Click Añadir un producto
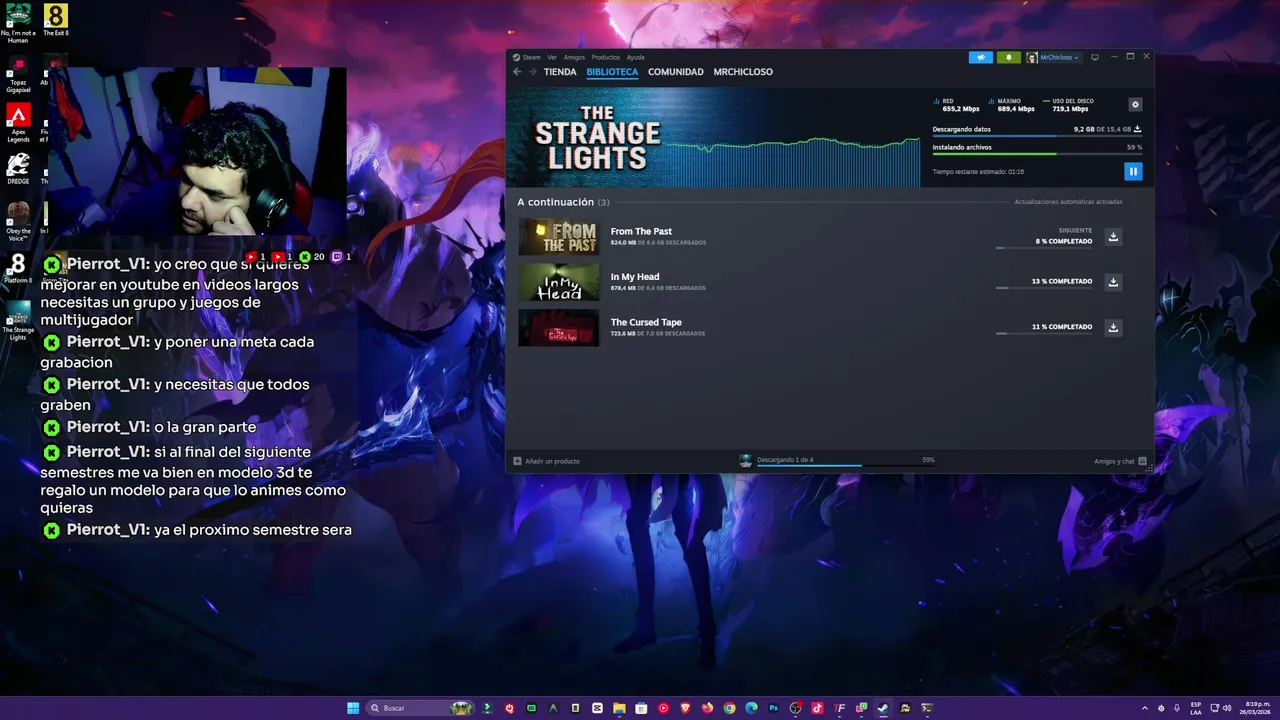Image resolution: width=1280 pixels, height=720 pixels. (x=546, y=461)
